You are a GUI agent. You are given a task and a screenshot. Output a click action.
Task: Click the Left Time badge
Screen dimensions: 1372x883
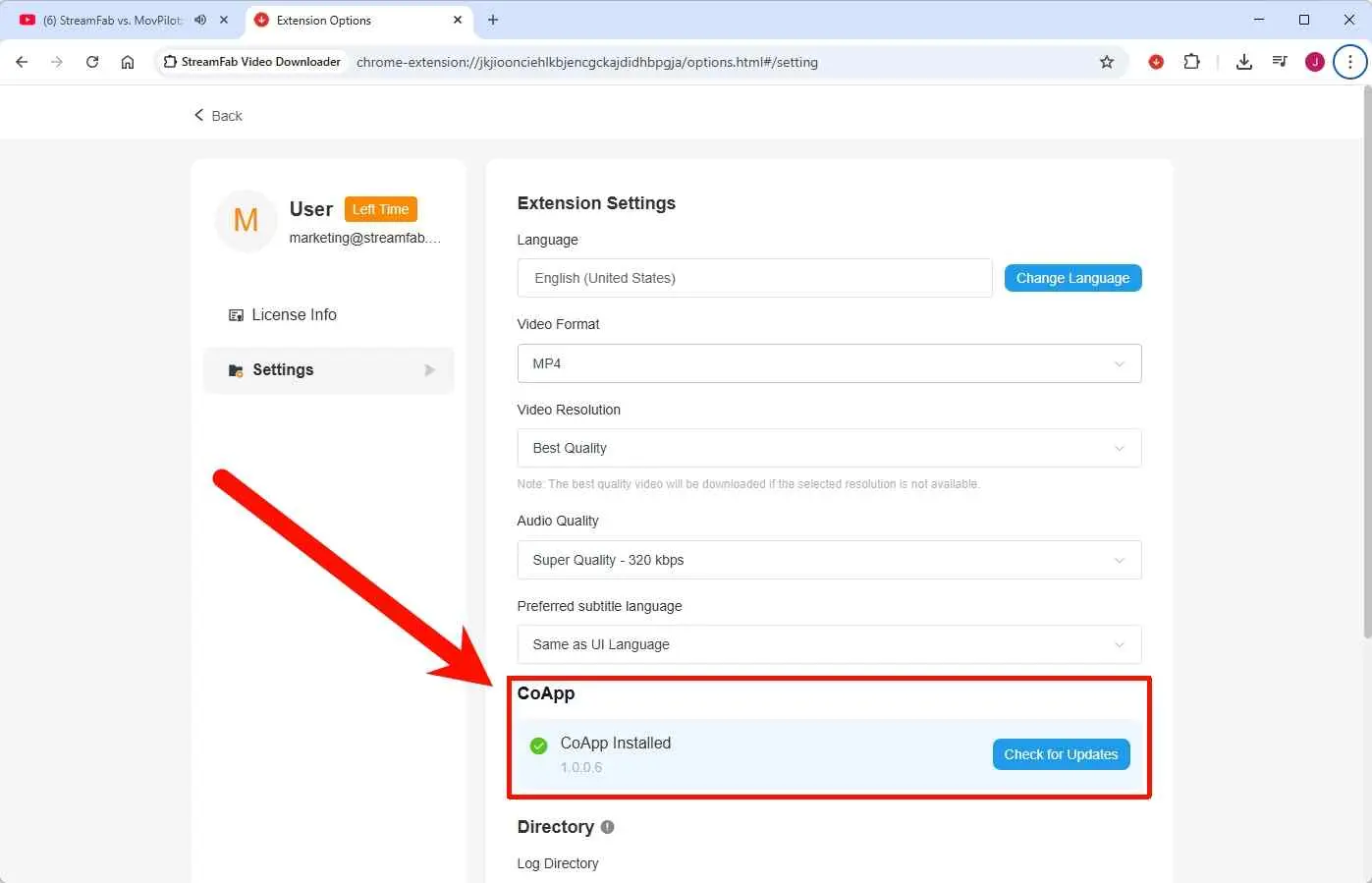point(381,209)
